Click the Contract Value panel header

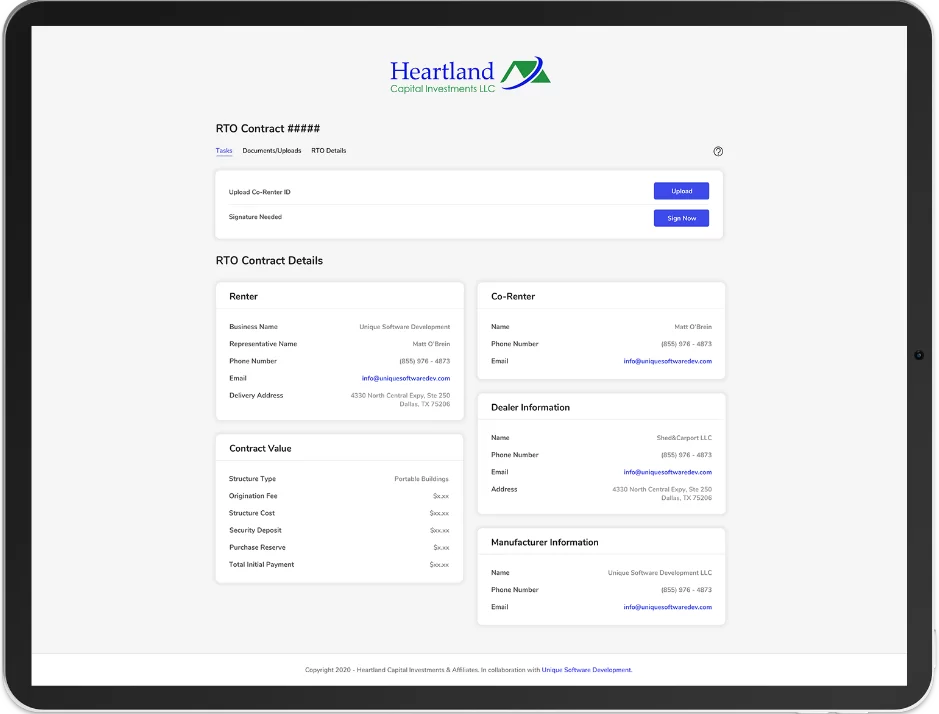pos(263,447)
